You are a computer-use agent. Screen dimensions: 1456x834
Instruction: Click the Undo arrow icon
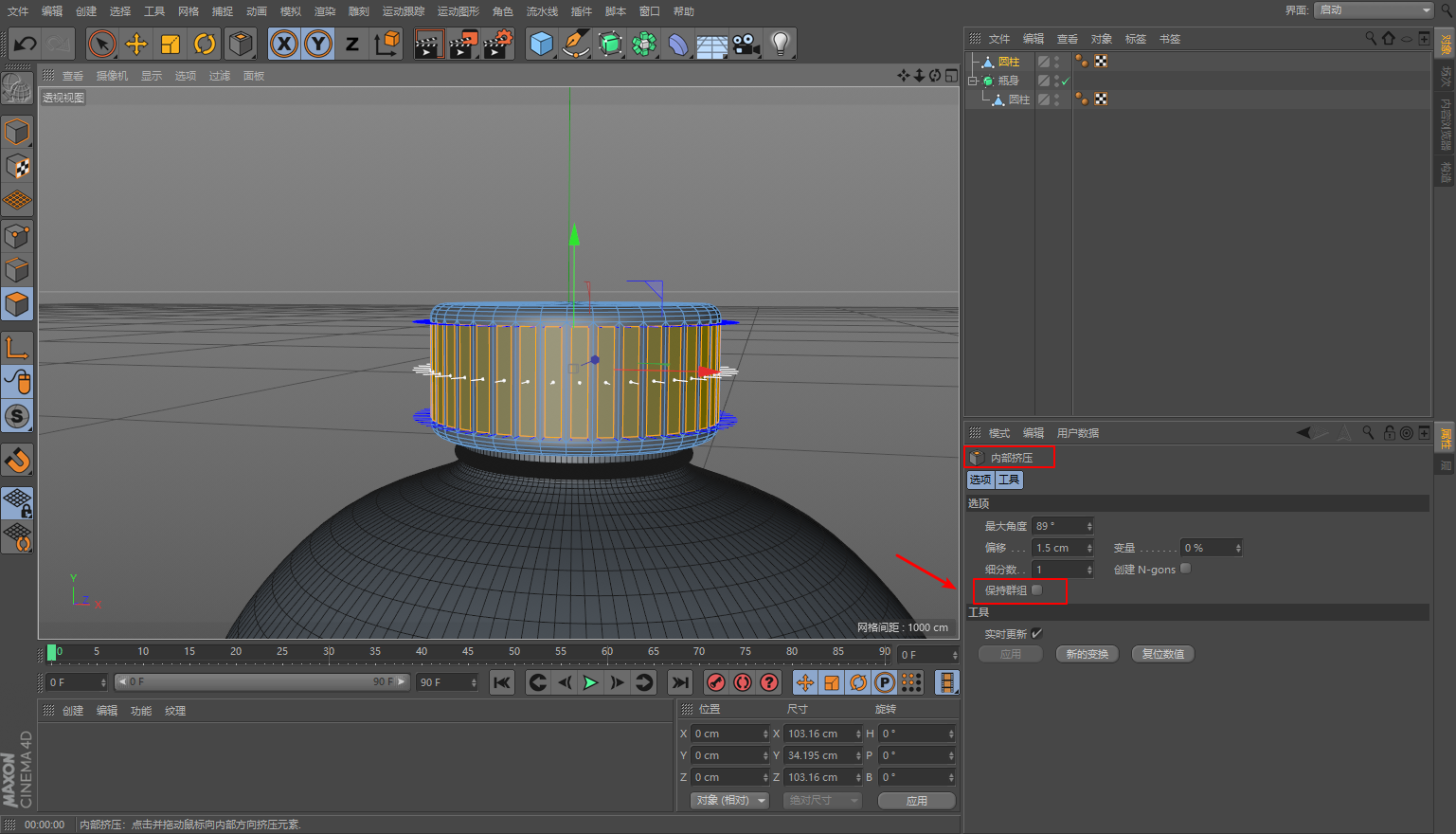(26, 44)
